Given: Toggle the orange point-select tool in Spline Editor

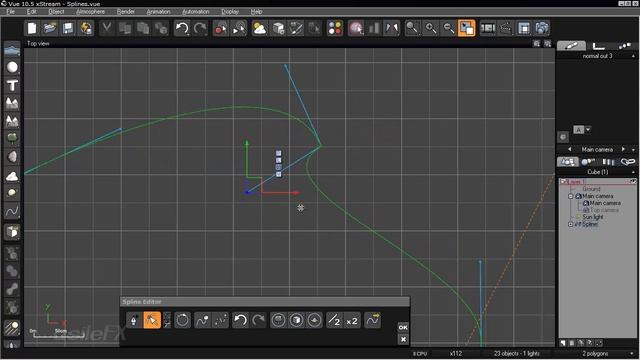Looking at the screenshot, I should click(x=152, y=320).
